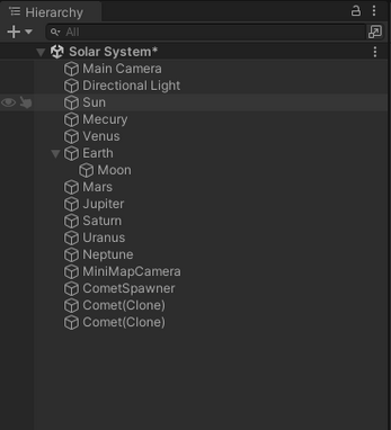Focus the Hierarchy search field
391x430 pixels.
[205, 32]
